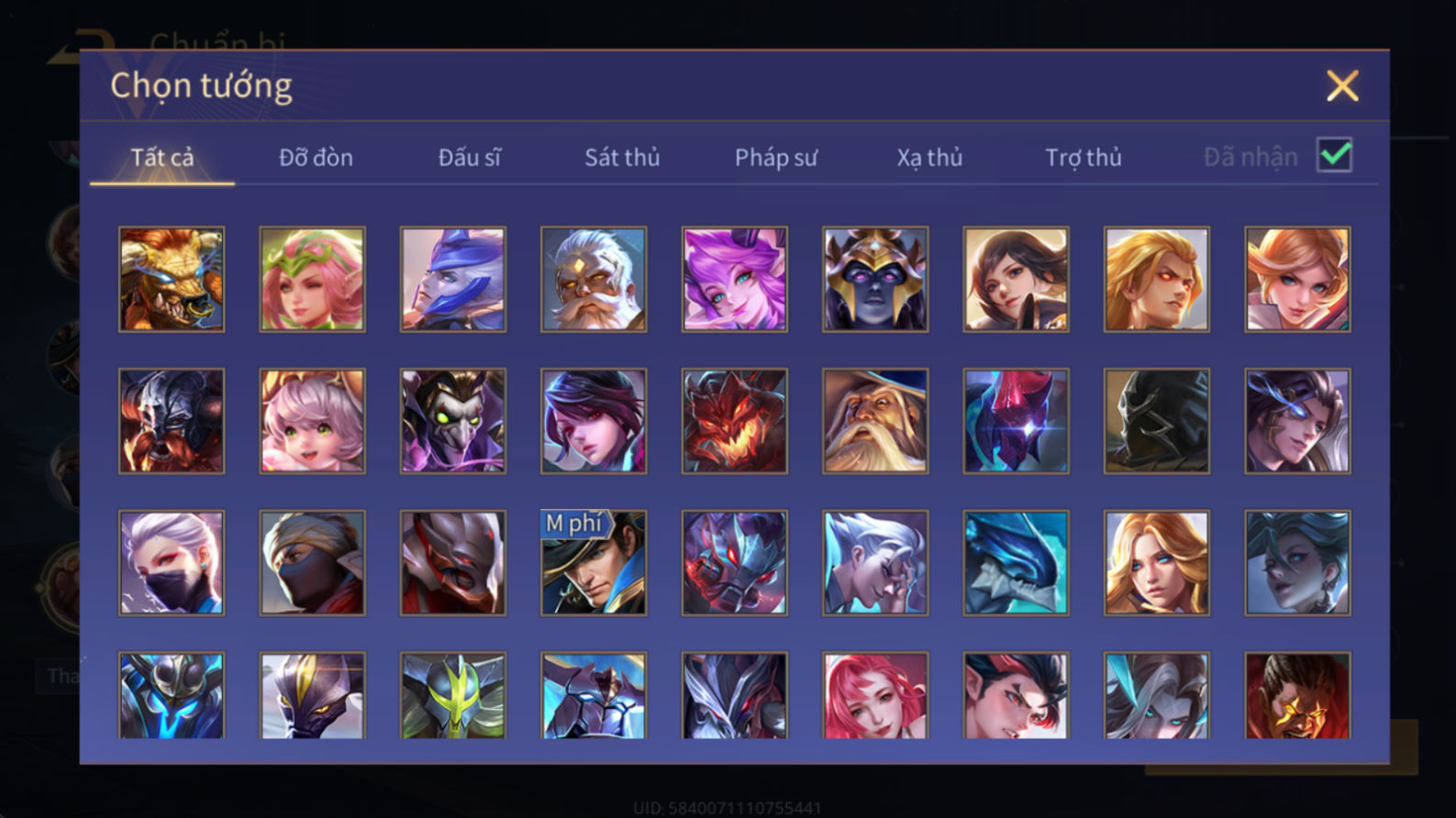Choose the black hooded assassin hero
The height and width of the screenshot is (818, 1456).
(x=1157, y=421)
